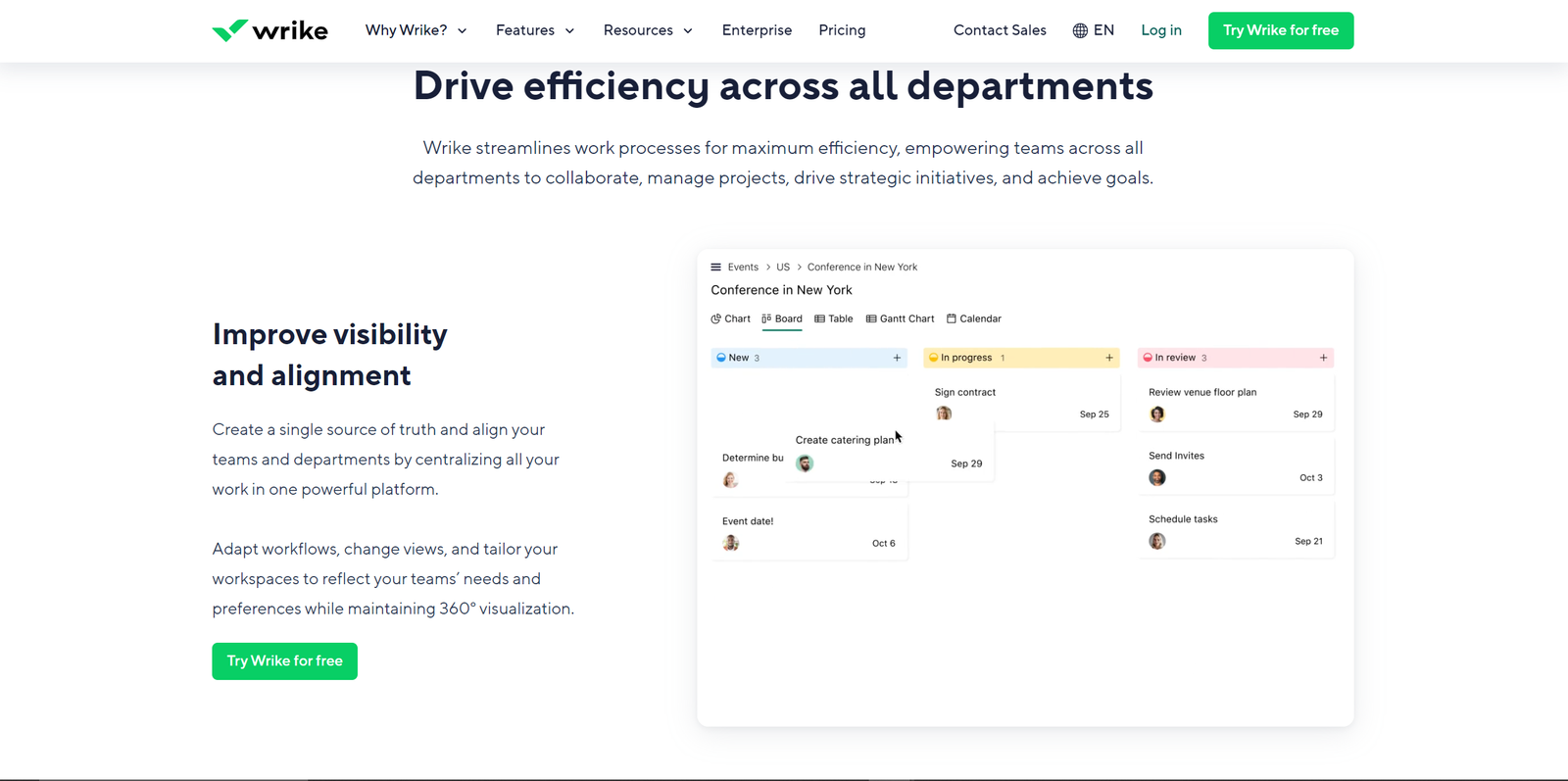This screenshot has height=781, width=1568.
Task: Click assignee avatar on Event date! card
Action: (x=731, y=543)
